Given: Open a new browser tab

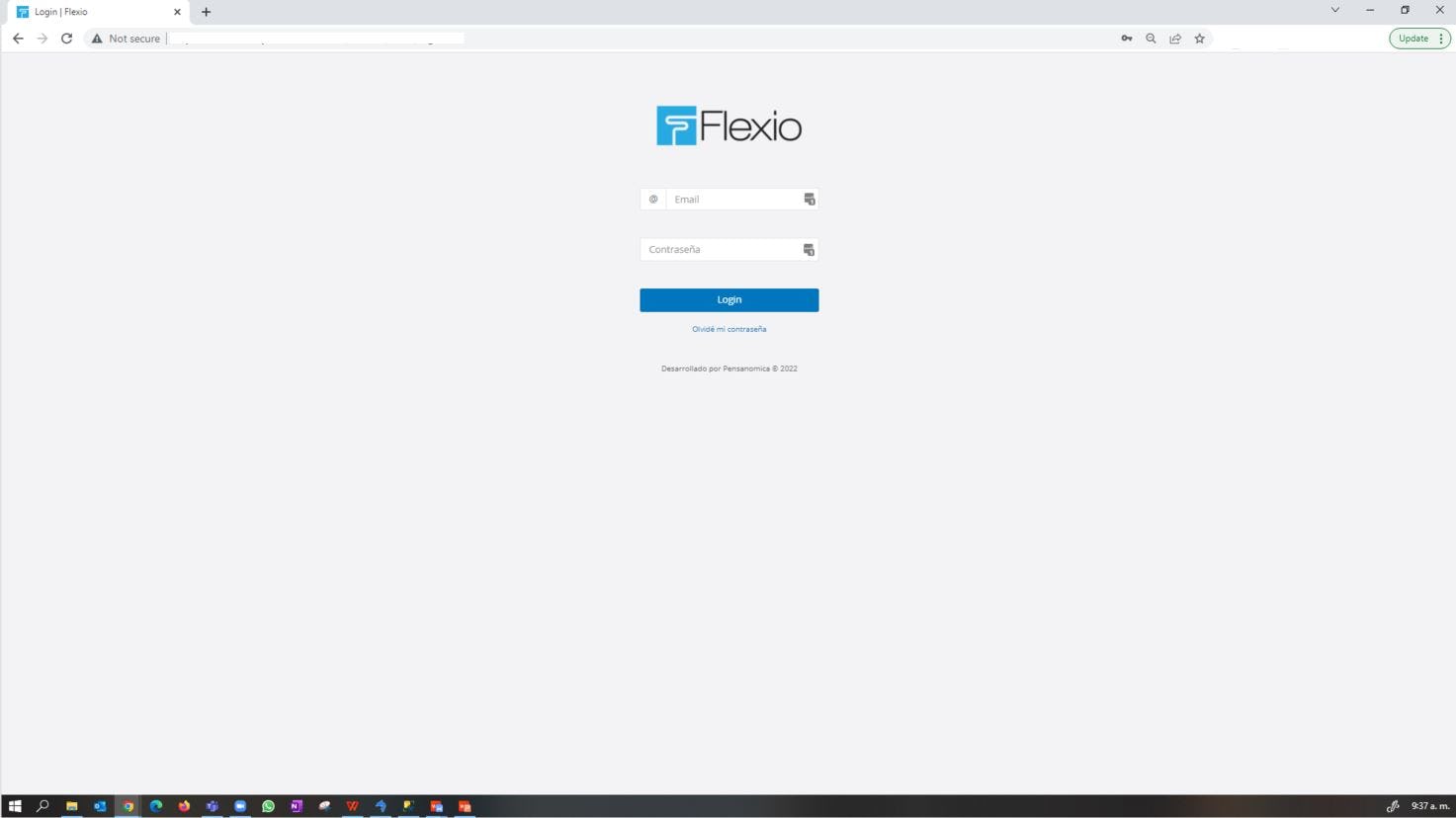Looking at the screenshot, I should pyautogui.click(x=205, y=11).
